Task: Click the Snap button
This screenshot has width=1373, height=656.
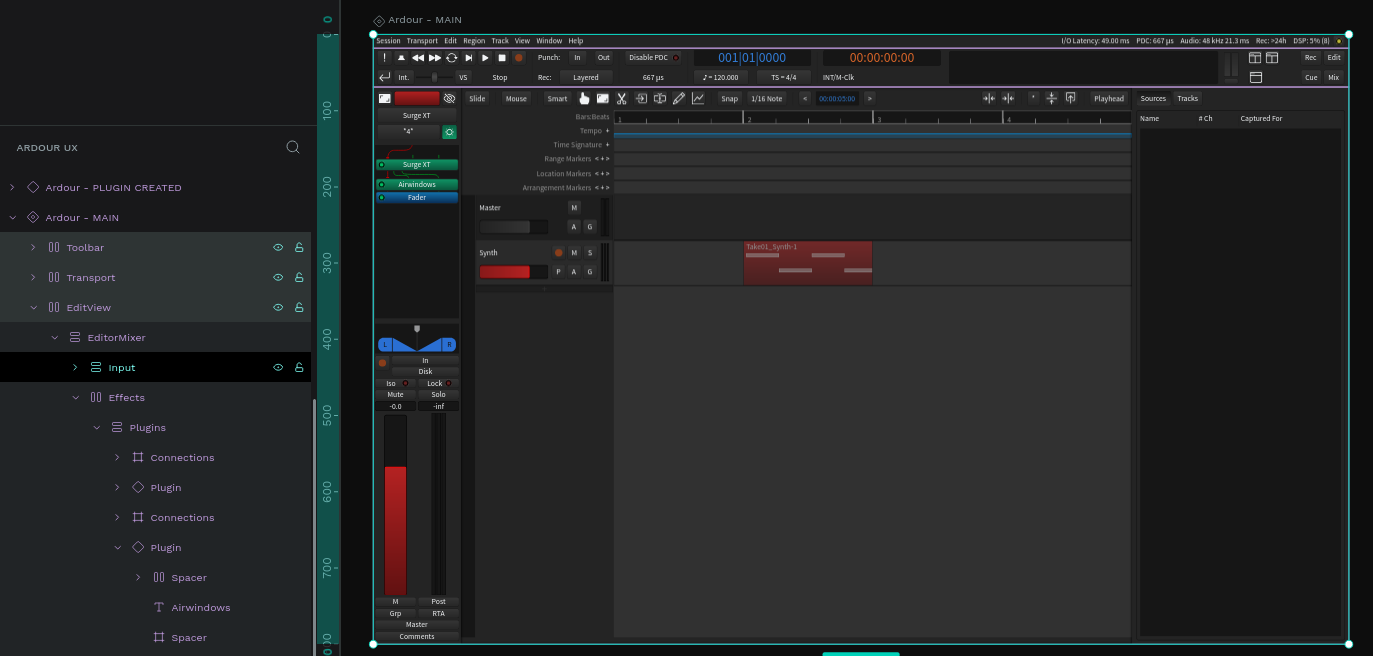Action: pos(730,98)
